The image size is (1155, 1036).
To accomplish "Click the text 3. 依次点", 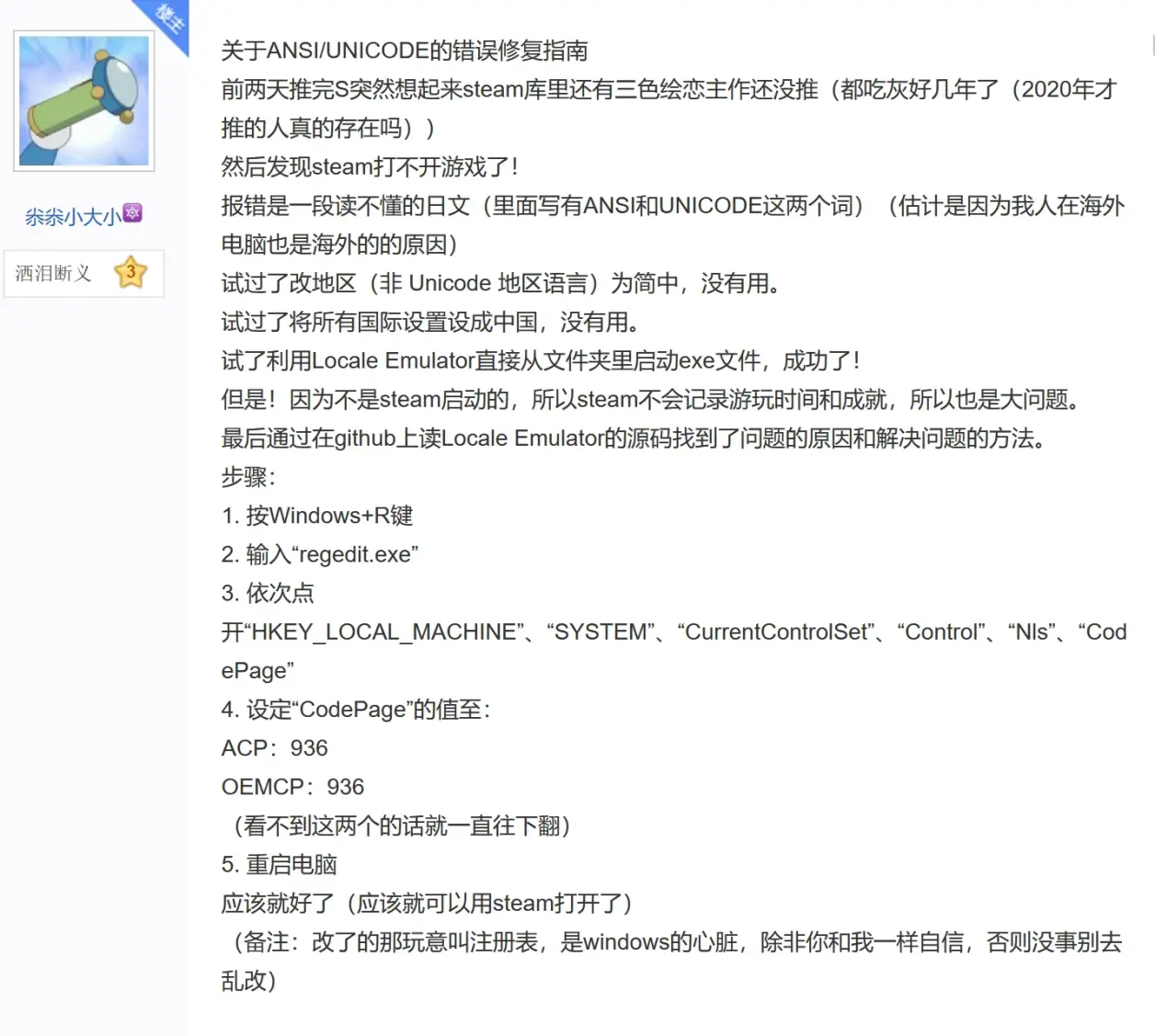I will 268,593.
